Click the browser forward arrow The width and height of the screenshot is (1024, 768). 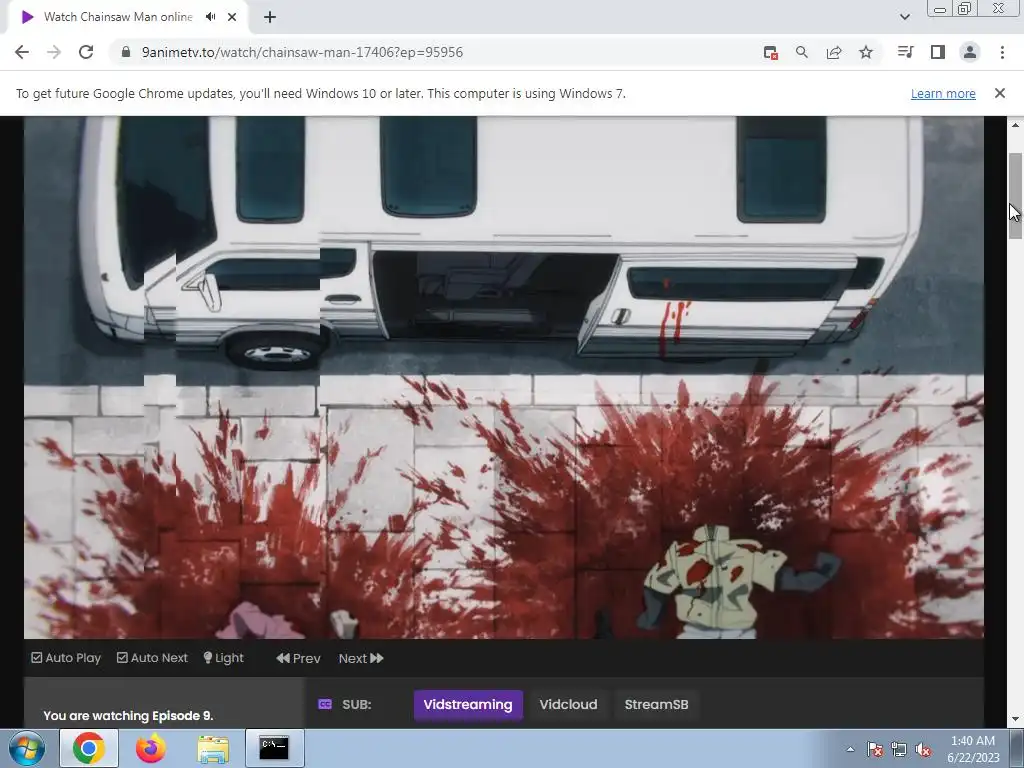click(54, 52)
